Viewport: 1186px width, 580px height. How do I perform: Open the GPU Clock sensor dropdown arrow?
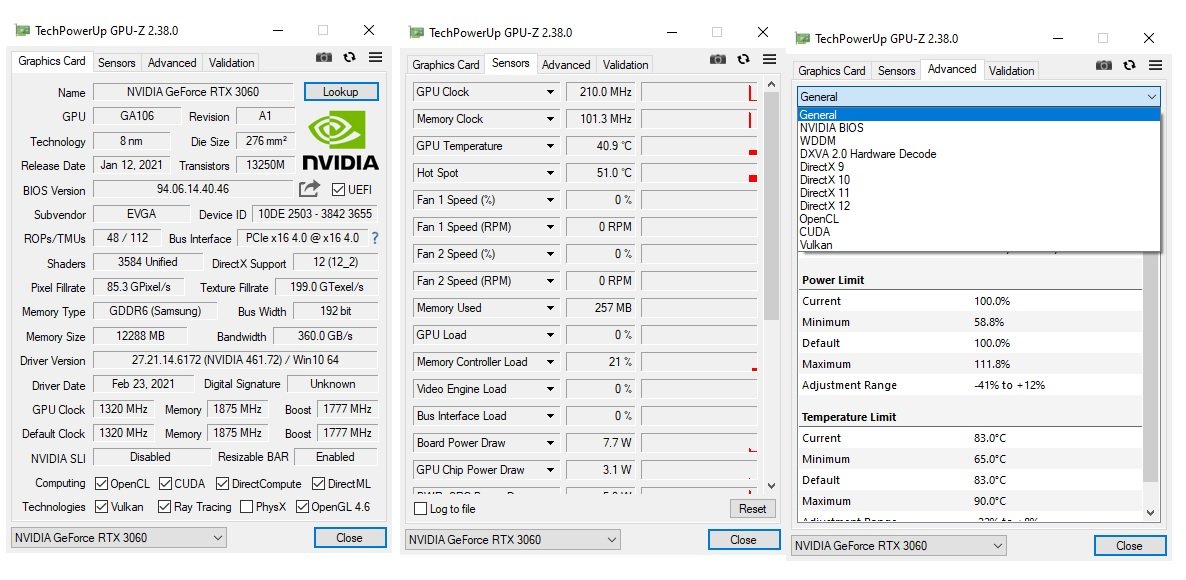tap(551, 92)
